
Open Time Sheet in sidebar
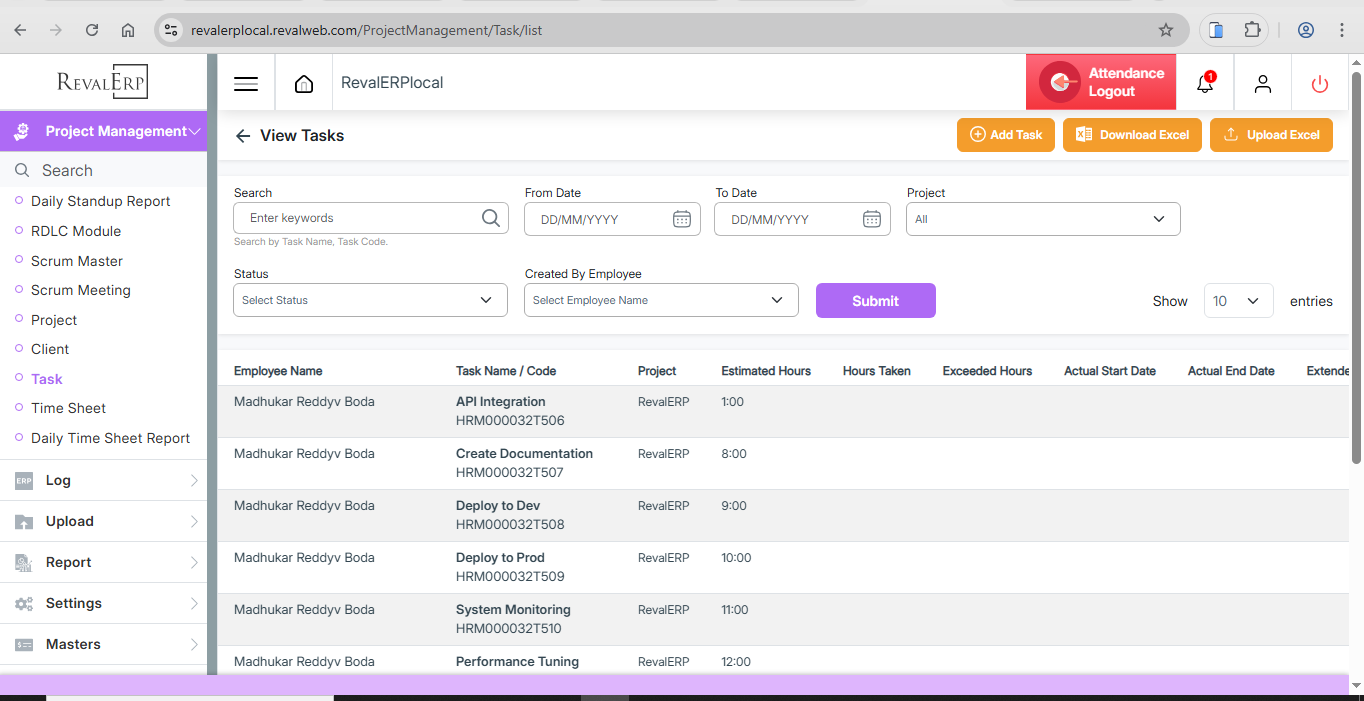[68, 408]
